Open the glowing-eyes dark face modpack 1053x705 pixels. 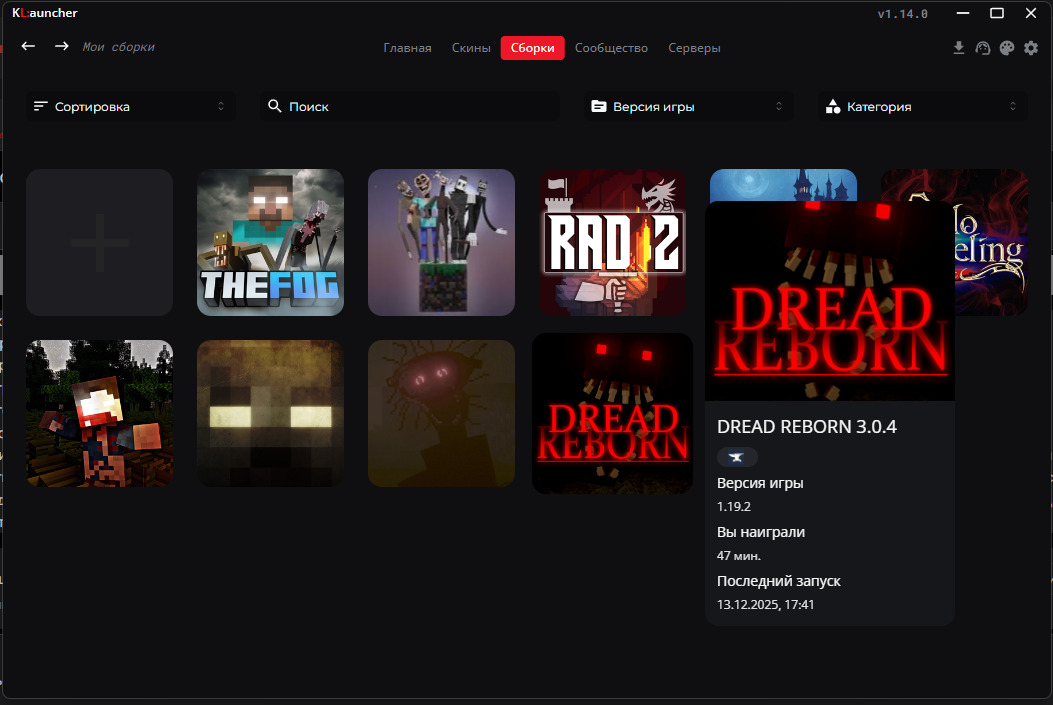(271, 414)
